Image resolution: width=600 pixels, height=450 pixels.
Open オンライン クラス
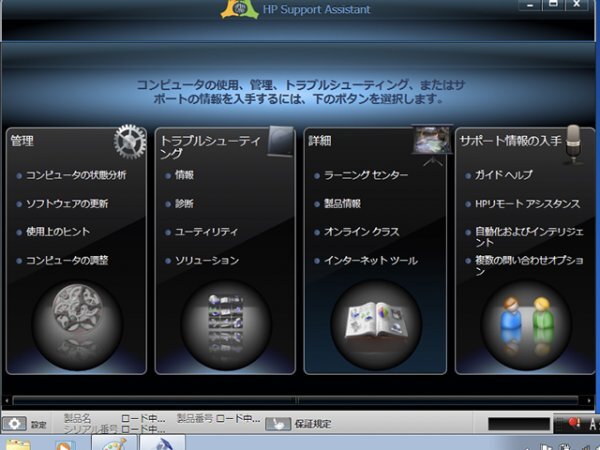pos(362,232)
